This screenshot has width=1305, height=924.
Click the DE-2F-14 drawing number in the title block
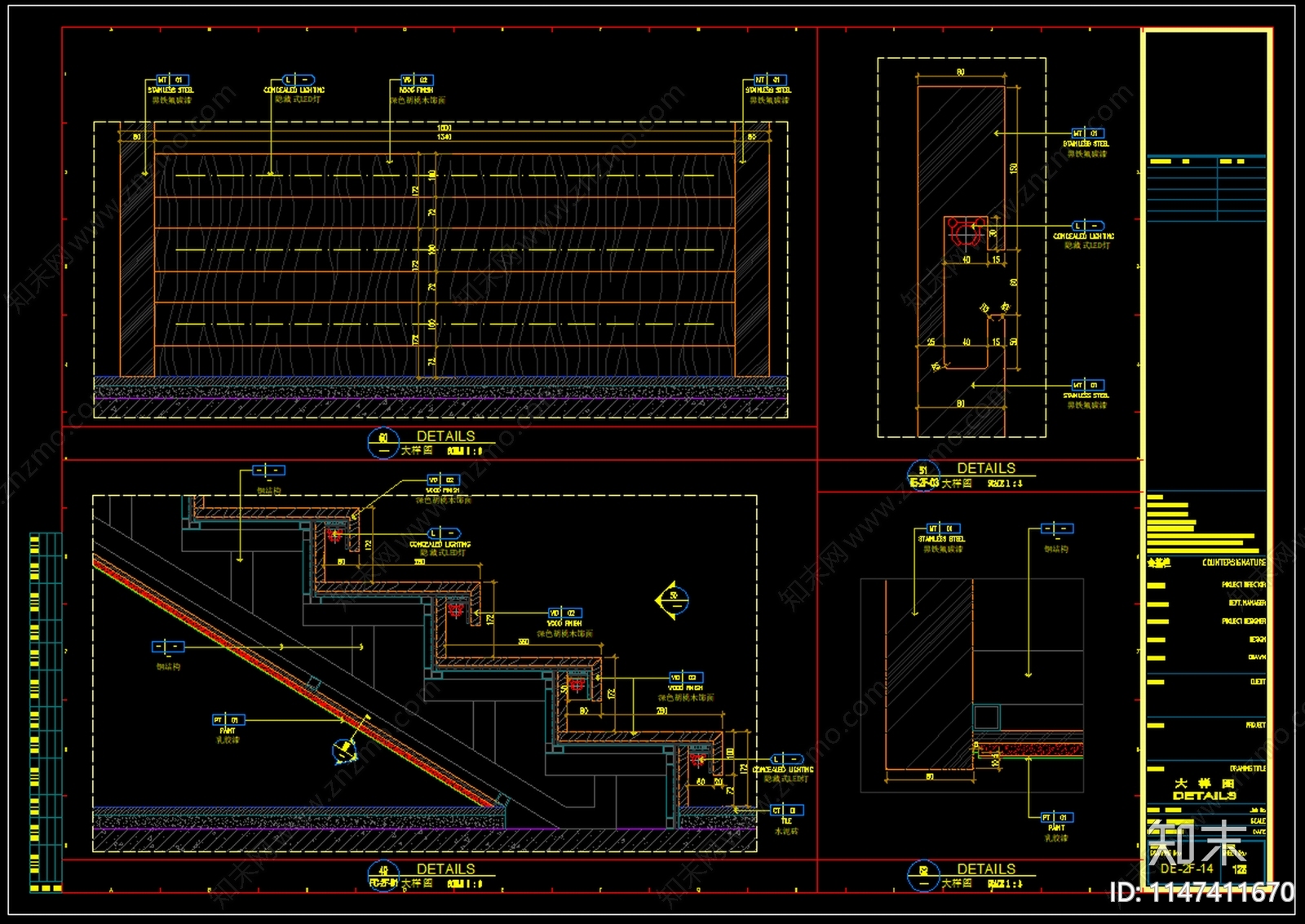[1187, 869]
